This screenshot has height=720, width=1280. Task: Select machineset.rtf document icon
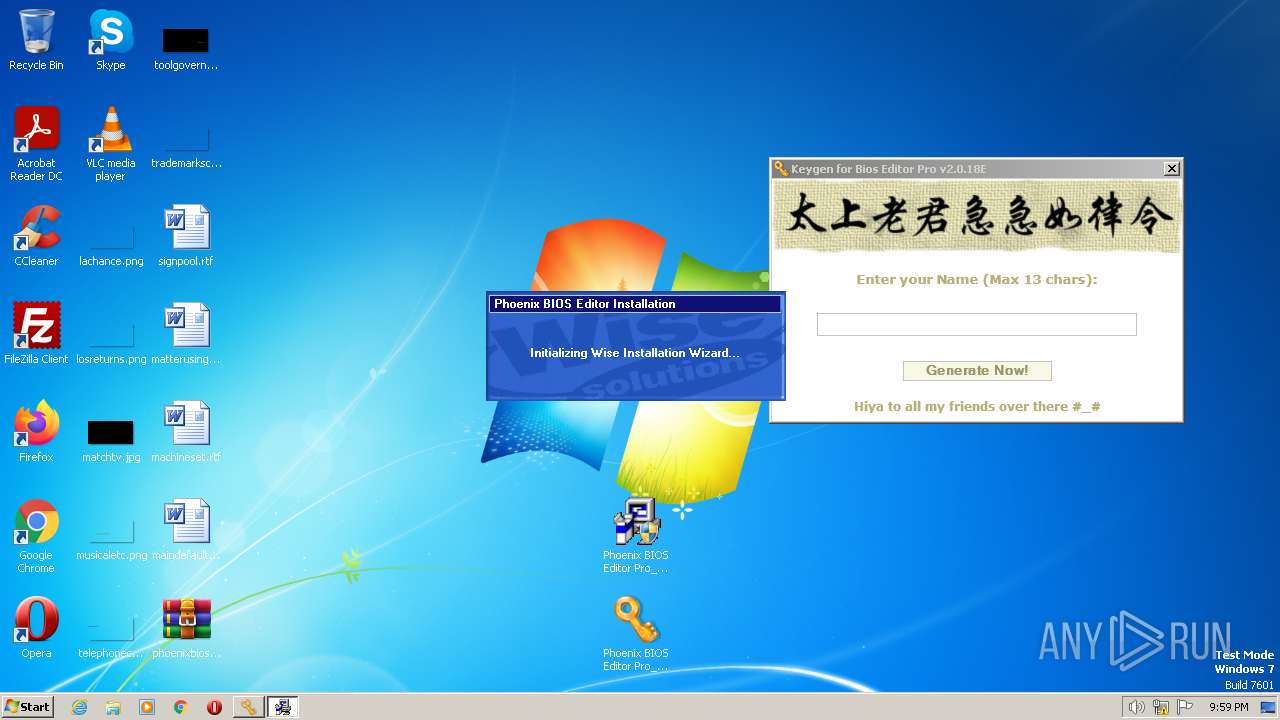[x=186, y=432]
